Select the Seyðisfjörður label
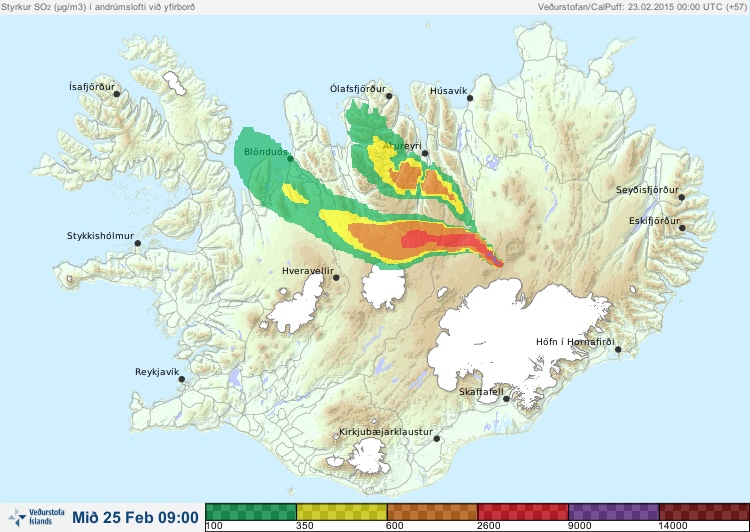750x532 pixels. click(647, 190)
